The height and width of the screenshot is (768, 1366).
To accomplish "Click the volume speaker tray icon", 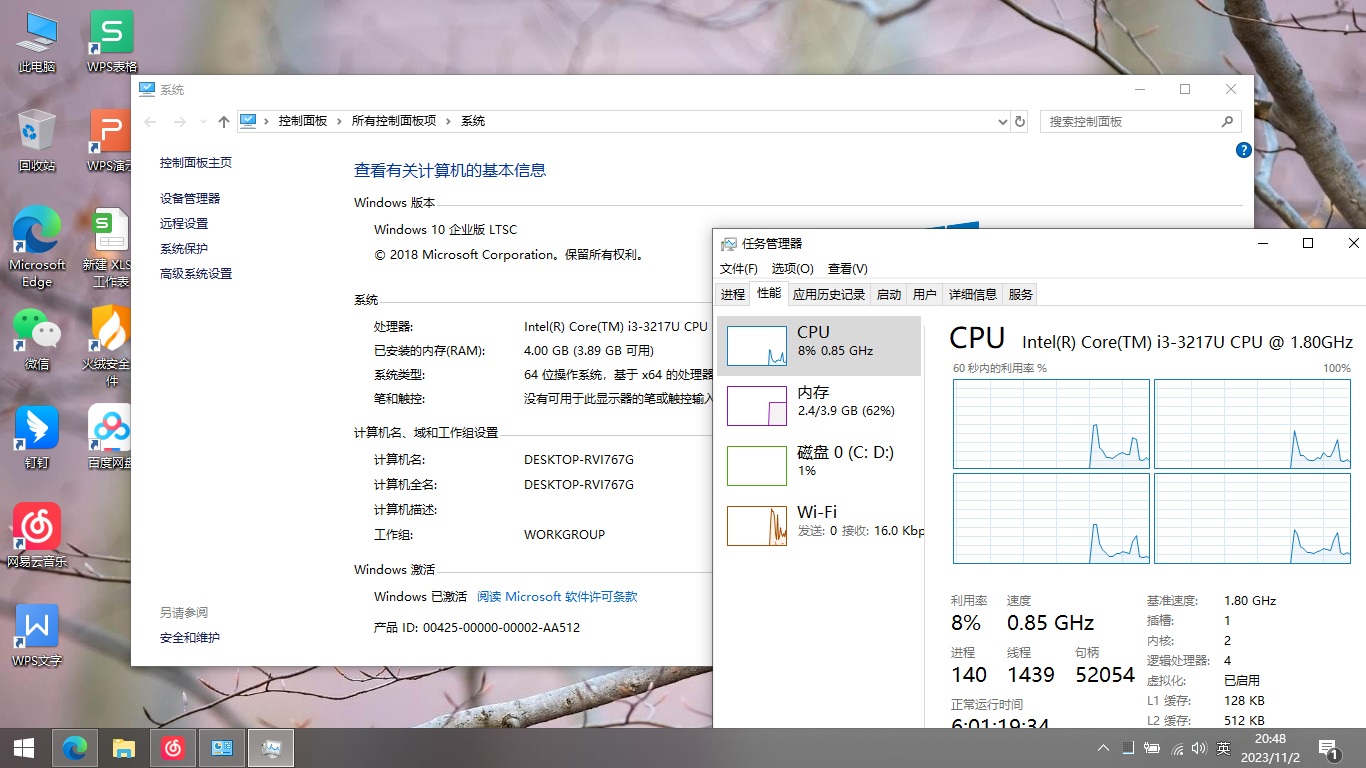I will point(1200,748).
